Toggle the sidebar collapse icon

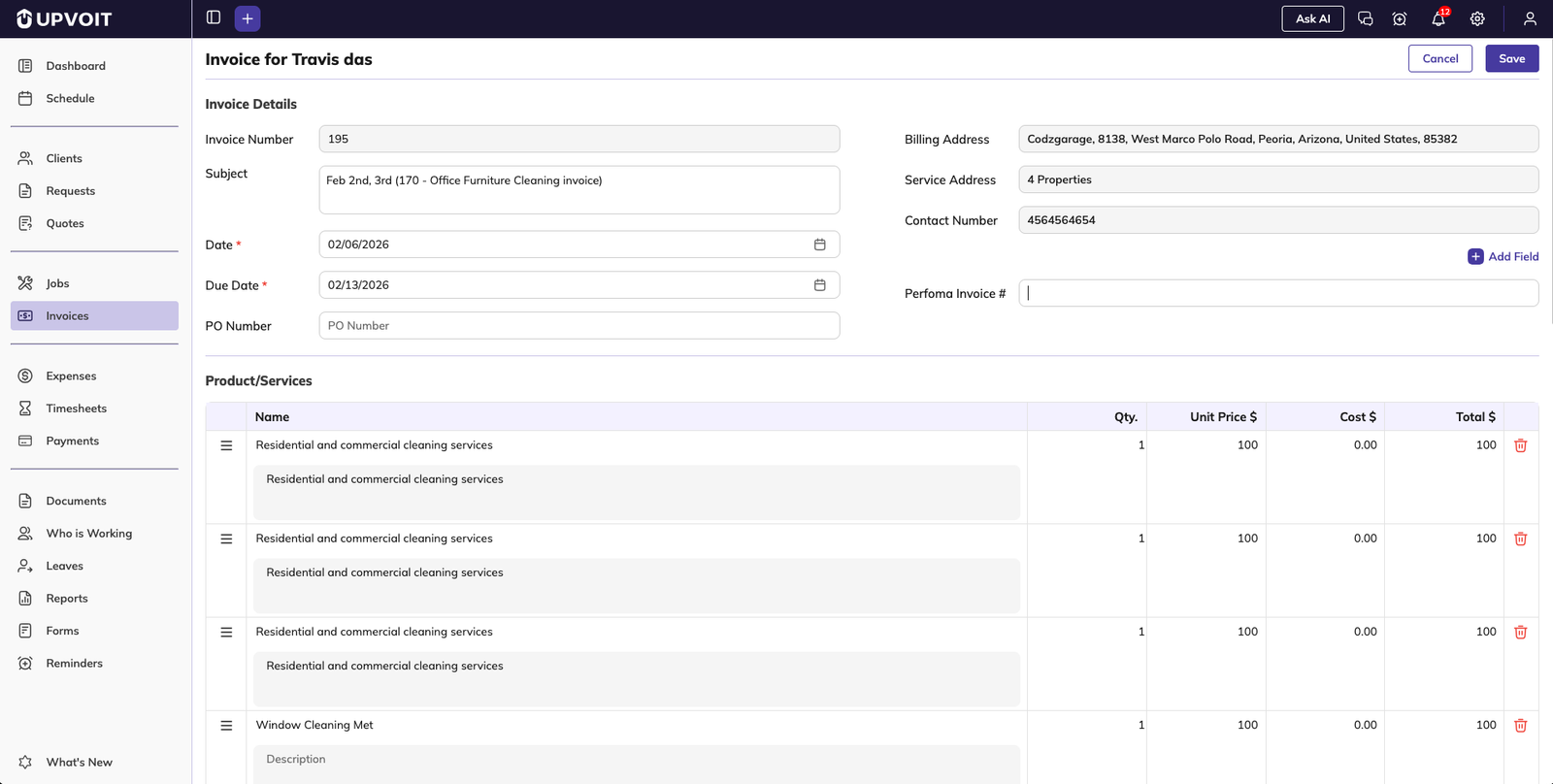214,17
